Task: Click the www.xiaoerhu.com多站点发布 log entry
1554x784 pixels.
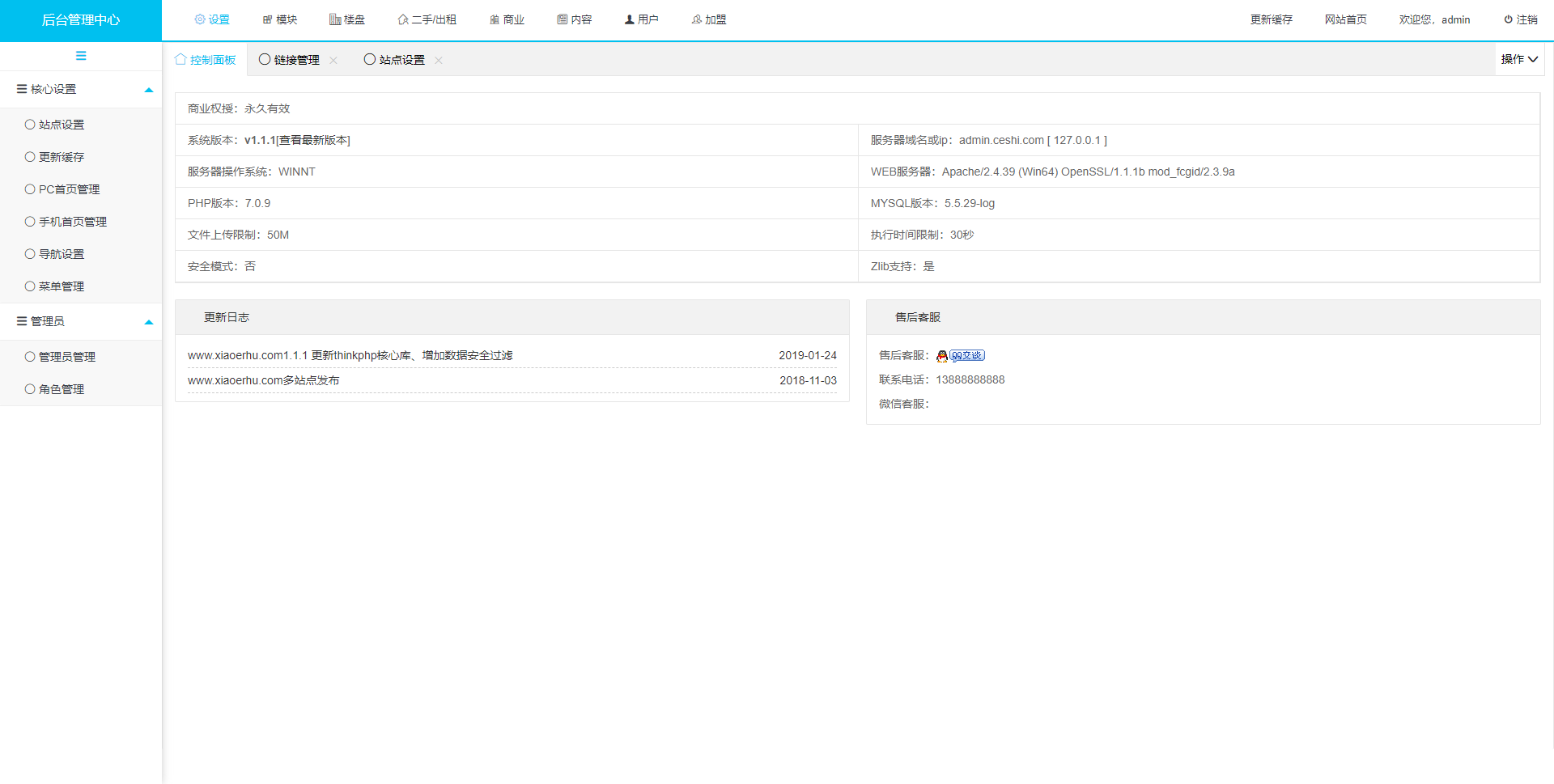Action: point(264,380)
